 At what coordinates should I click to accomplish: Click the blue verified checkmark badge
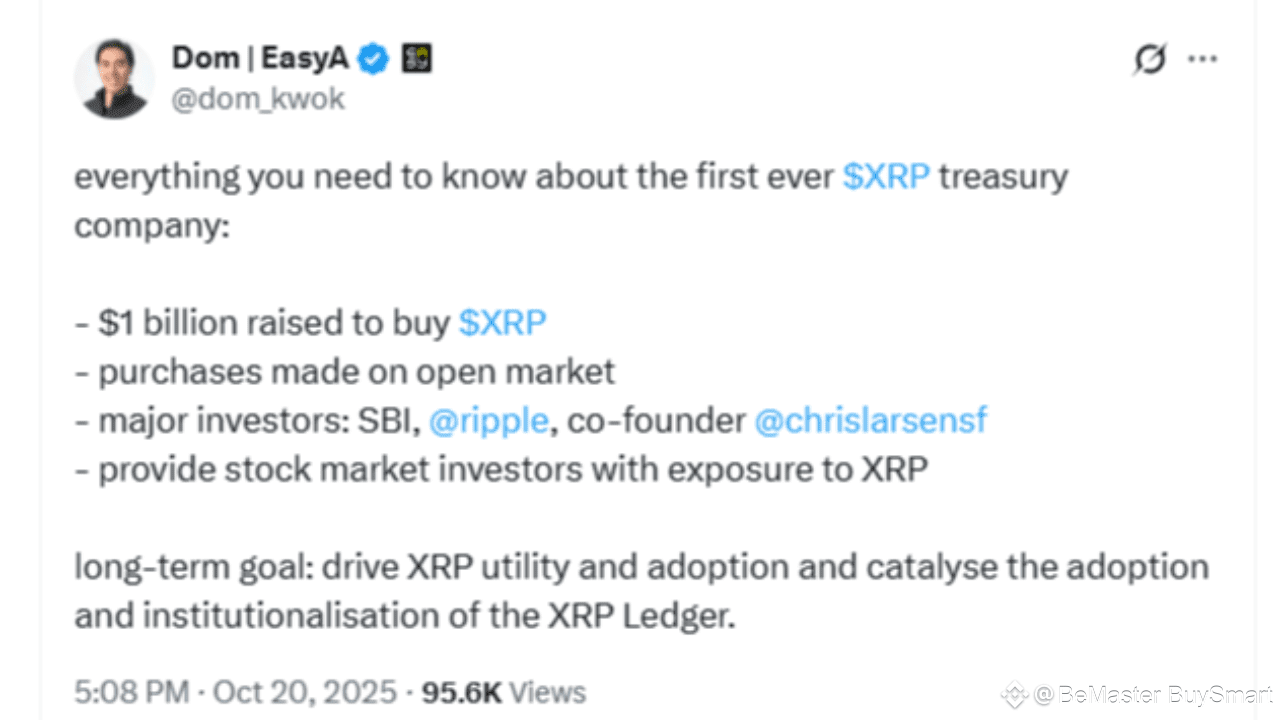(x=375, y=59)
